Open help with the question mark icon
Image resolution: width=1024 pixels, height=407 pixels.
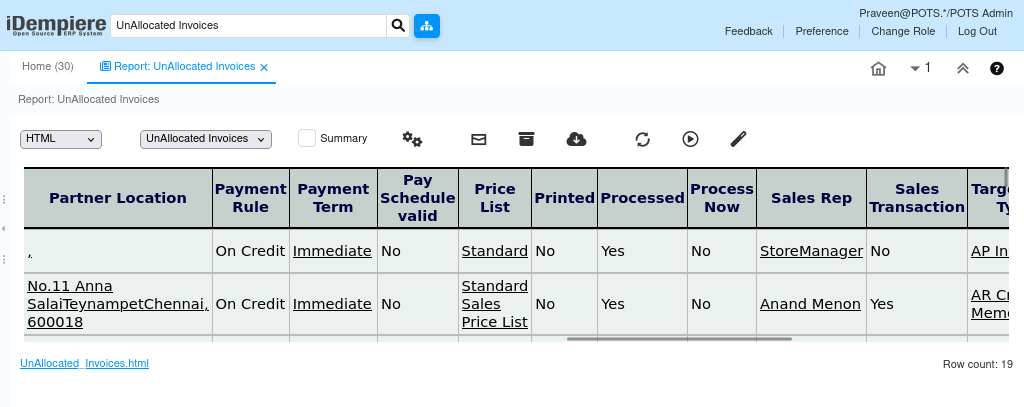click(997, 68)
